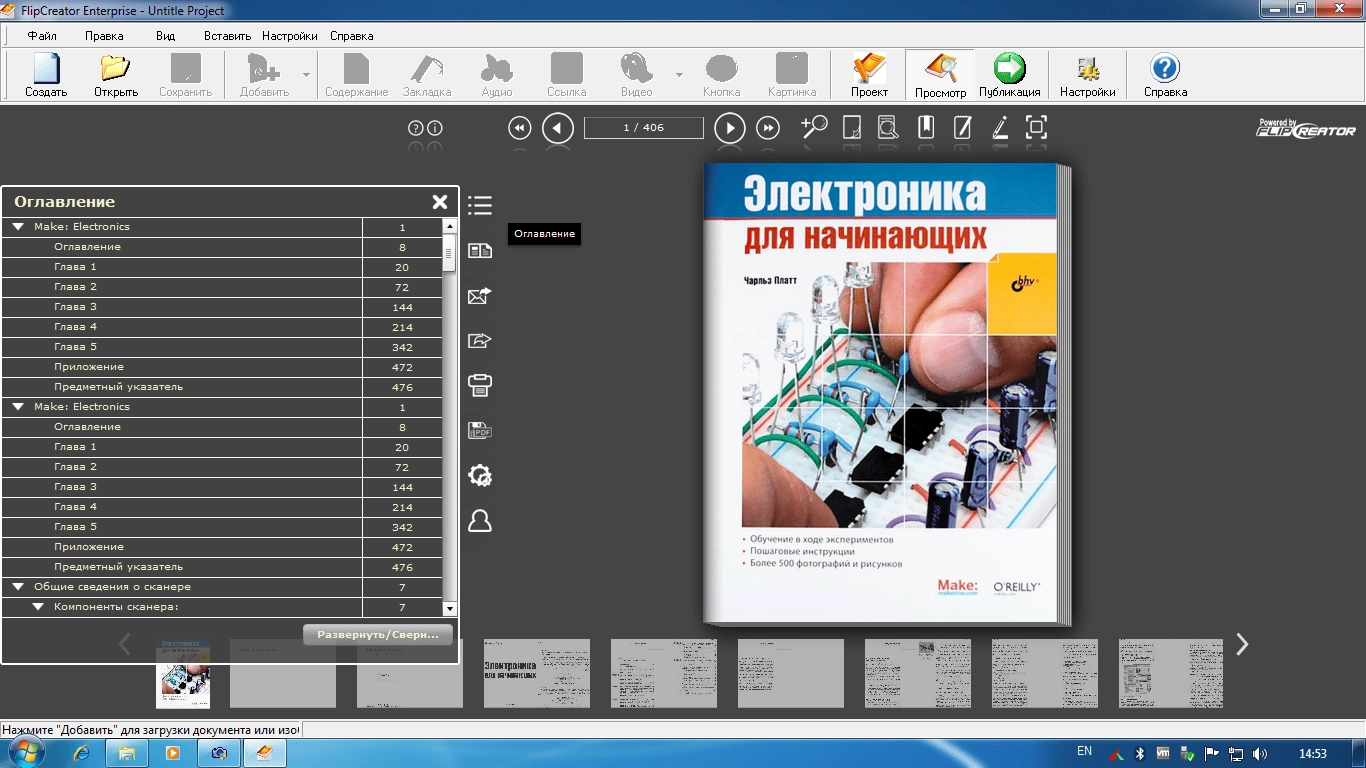Screen dimensions: 1366x768
Task: Click the EN language indicator in tray
Action: pos(1084,751)
